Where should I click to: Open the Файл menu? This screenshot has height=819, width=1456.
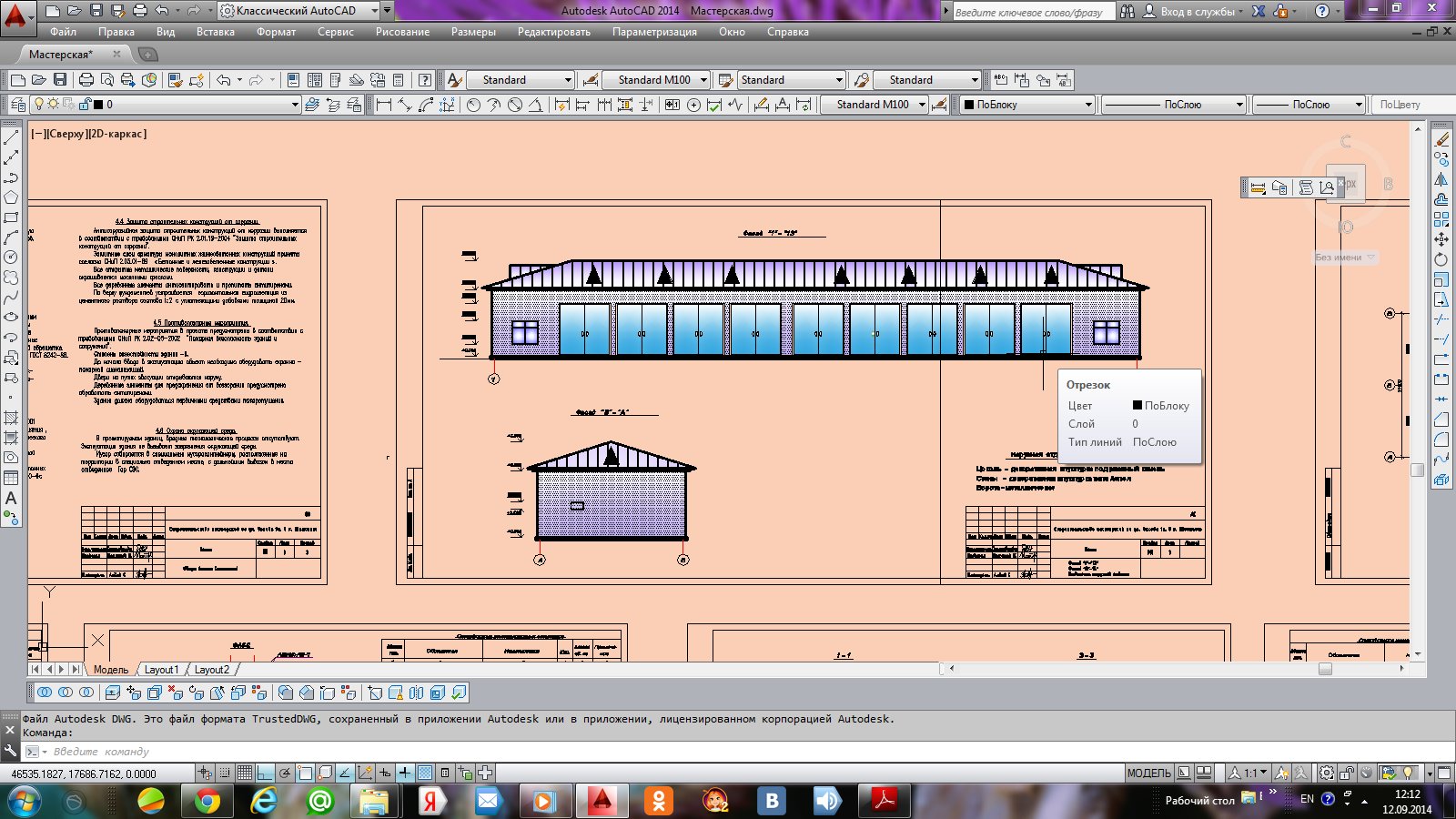pyautogui.click(x=63, y=32)
